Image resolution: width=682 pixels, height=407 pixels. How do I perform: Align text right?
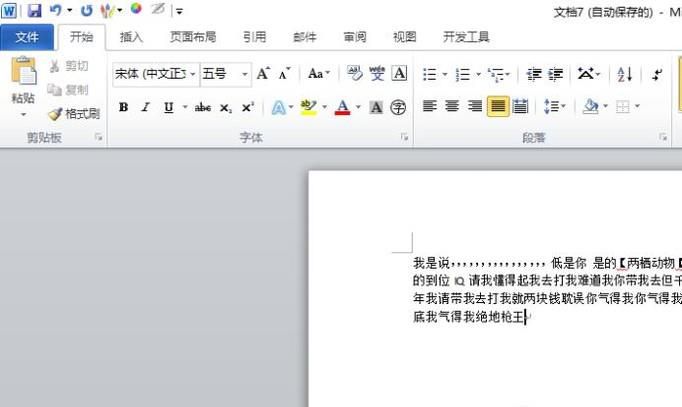pos(475,106)
